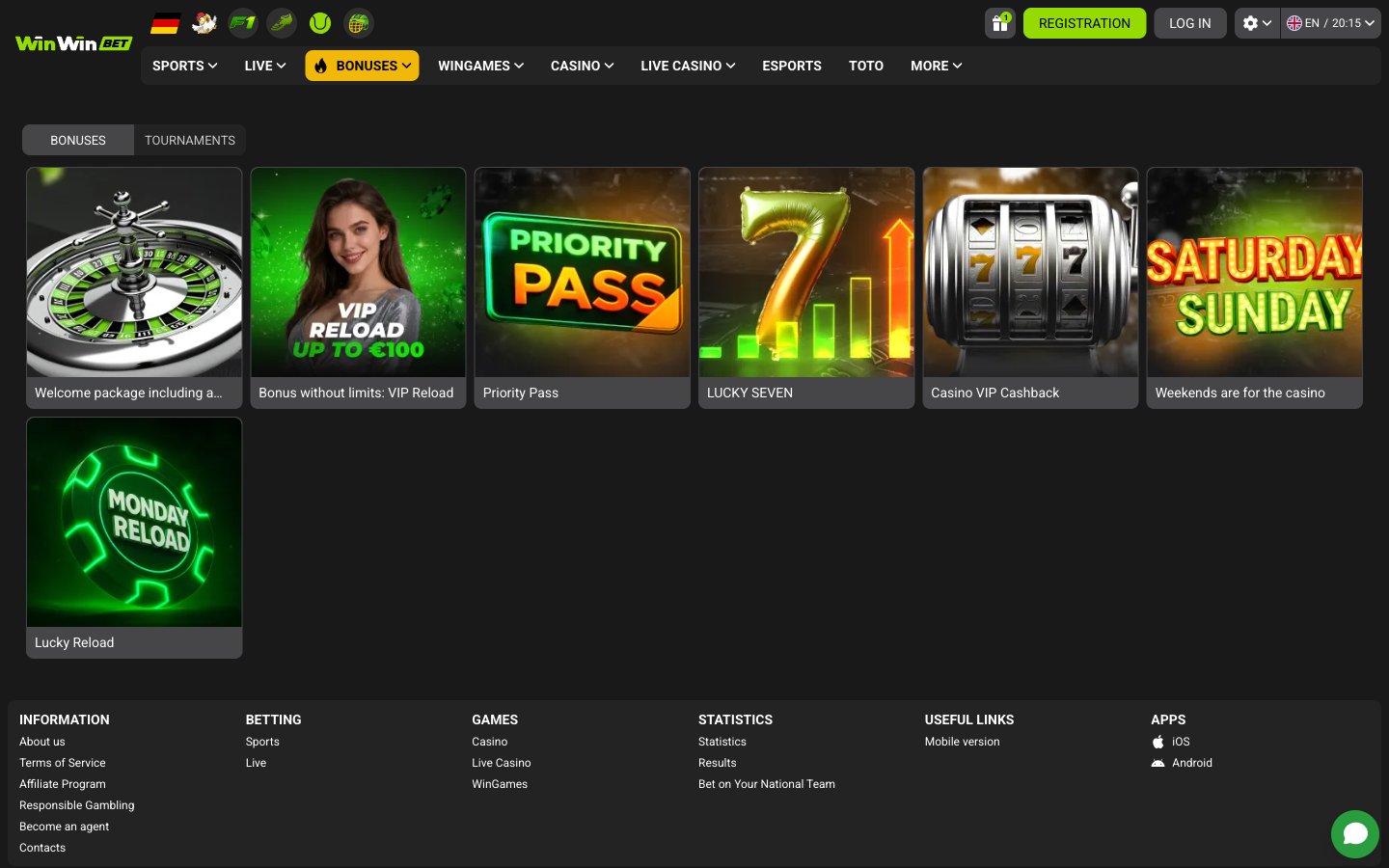Open the German flag shortcut
The image size is (1389, 868).
click(166, 23)
